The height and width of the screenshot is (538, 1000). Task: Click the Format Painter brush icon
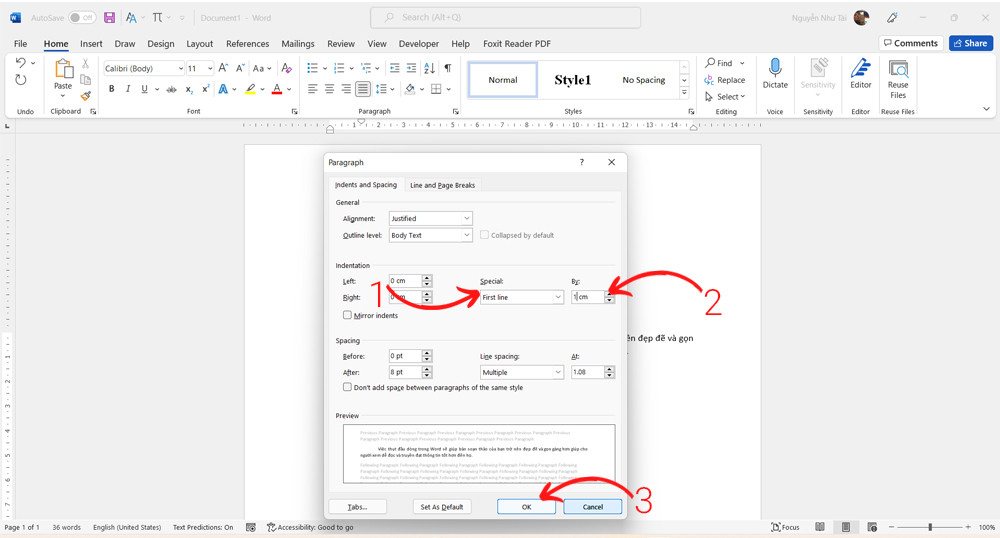(85, 96)
